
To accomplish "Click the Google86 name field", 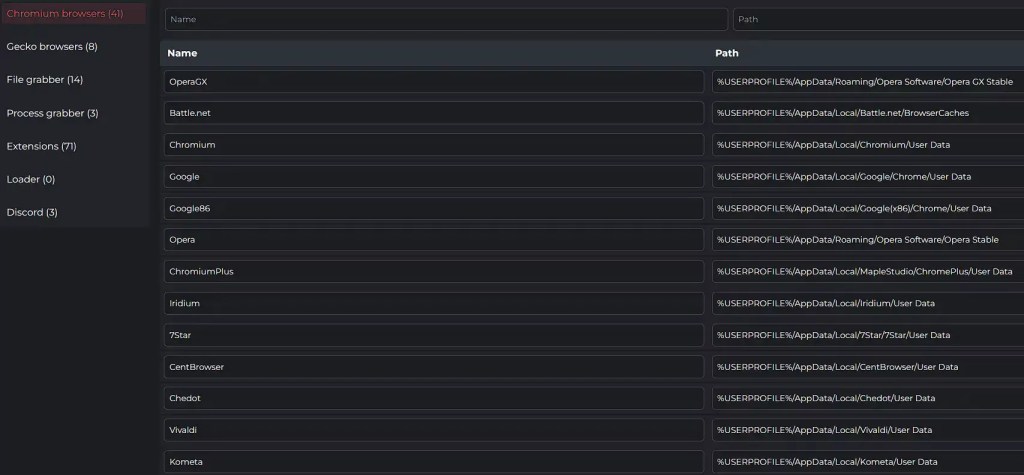I will click(434, 208).
